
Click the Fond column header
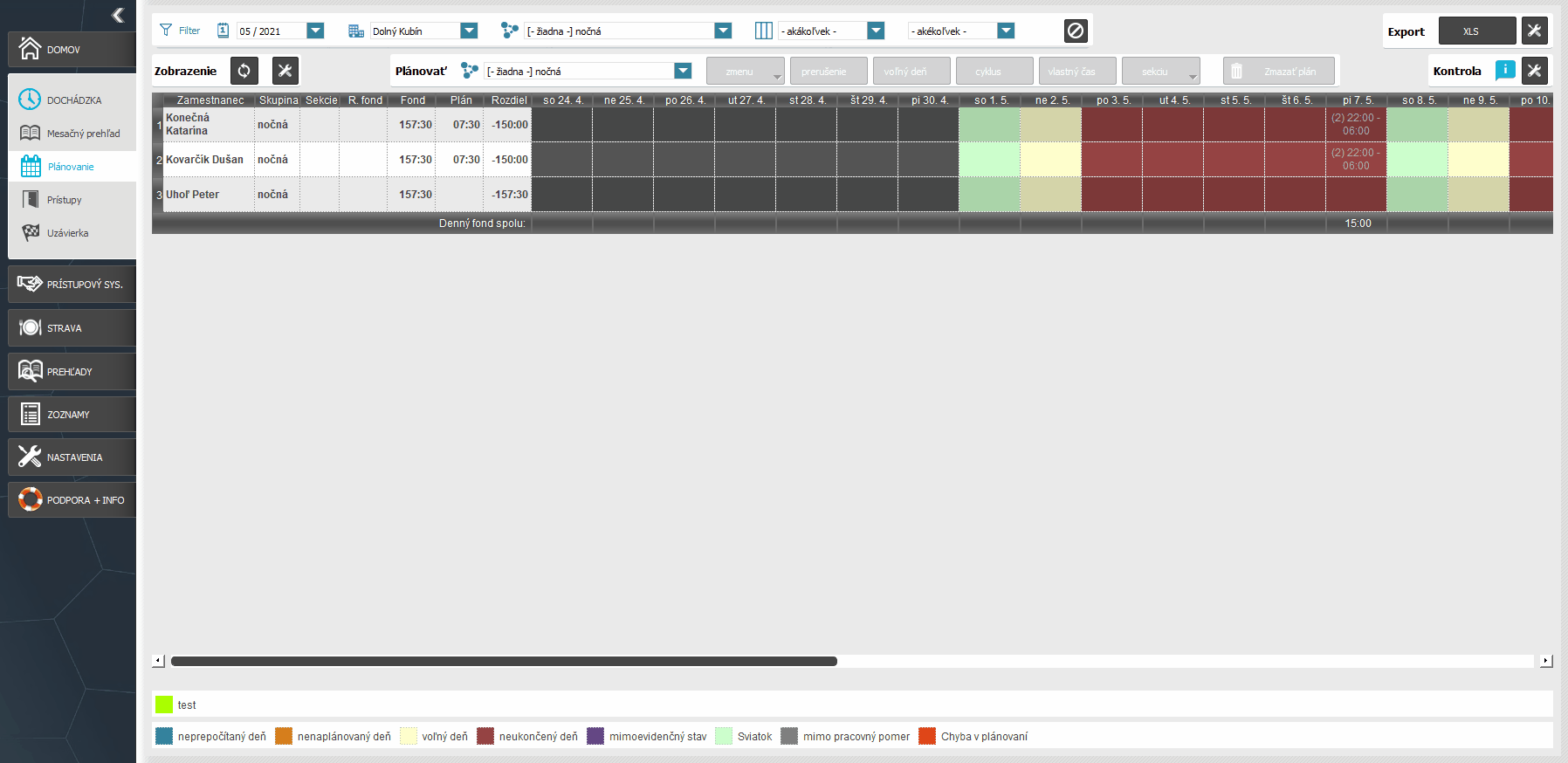413,100
